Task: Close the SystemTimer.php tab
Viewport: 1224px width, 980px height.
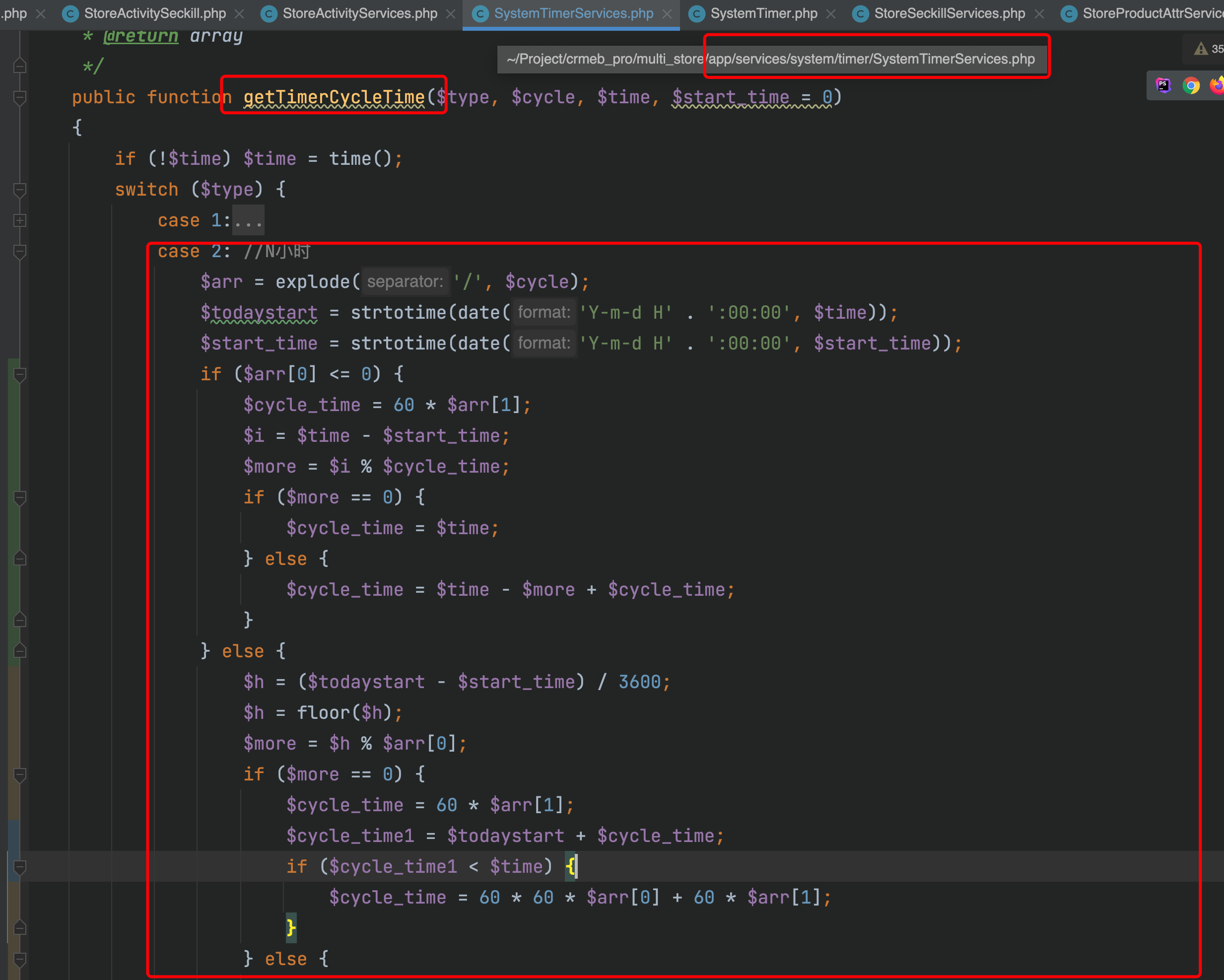Action: pos(830,13)
